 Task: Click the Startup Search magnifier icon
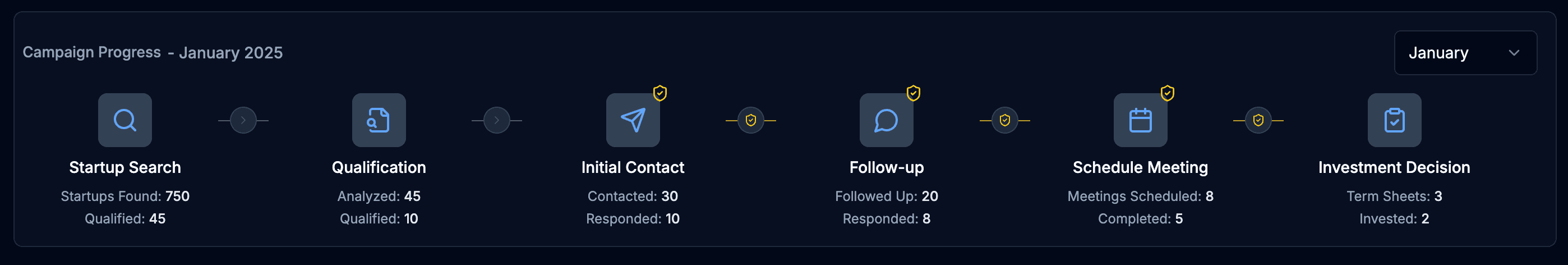(125, 120)
